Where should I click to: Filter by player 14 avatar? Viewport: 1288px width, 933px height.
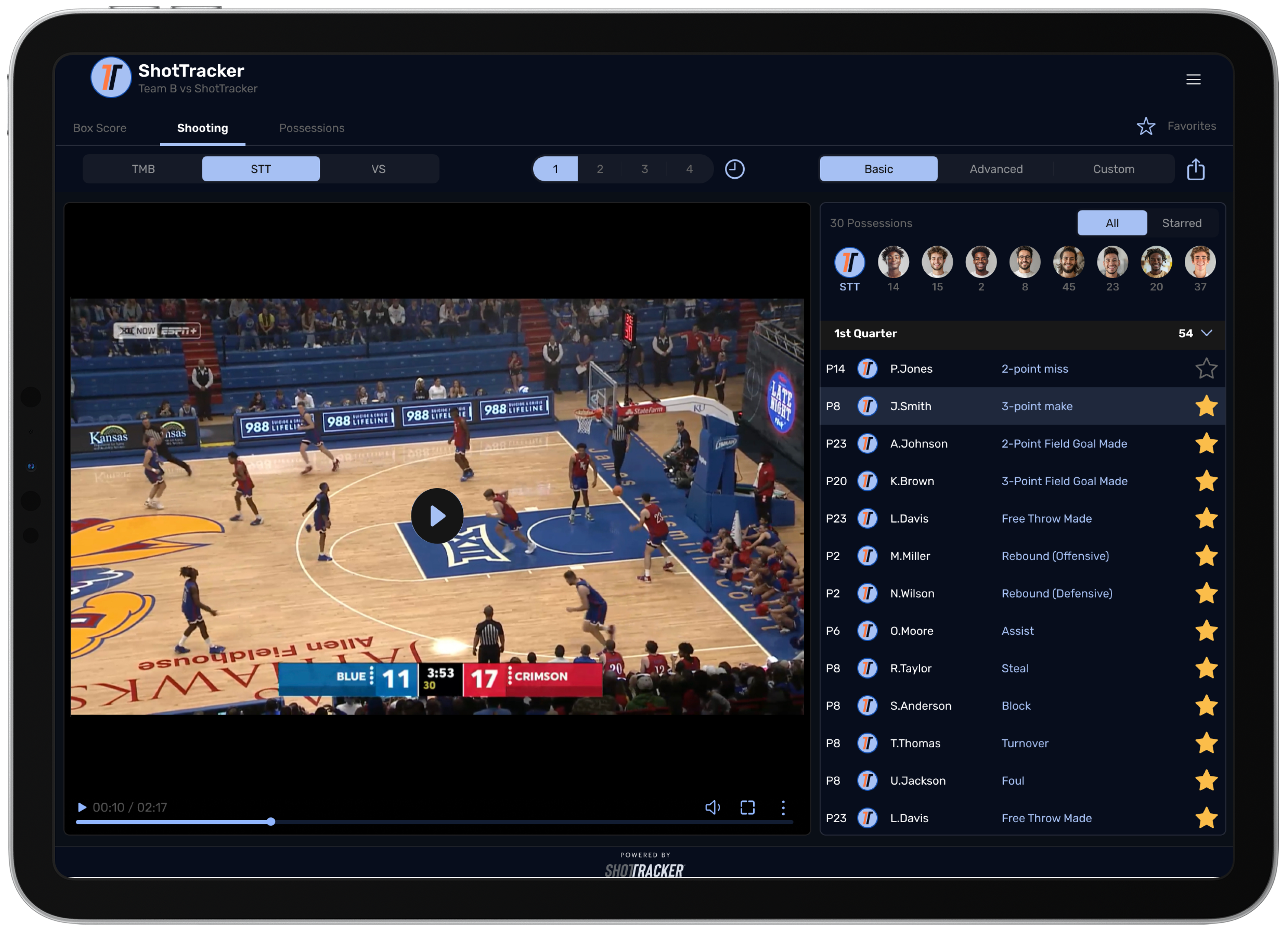pos(893,262)
